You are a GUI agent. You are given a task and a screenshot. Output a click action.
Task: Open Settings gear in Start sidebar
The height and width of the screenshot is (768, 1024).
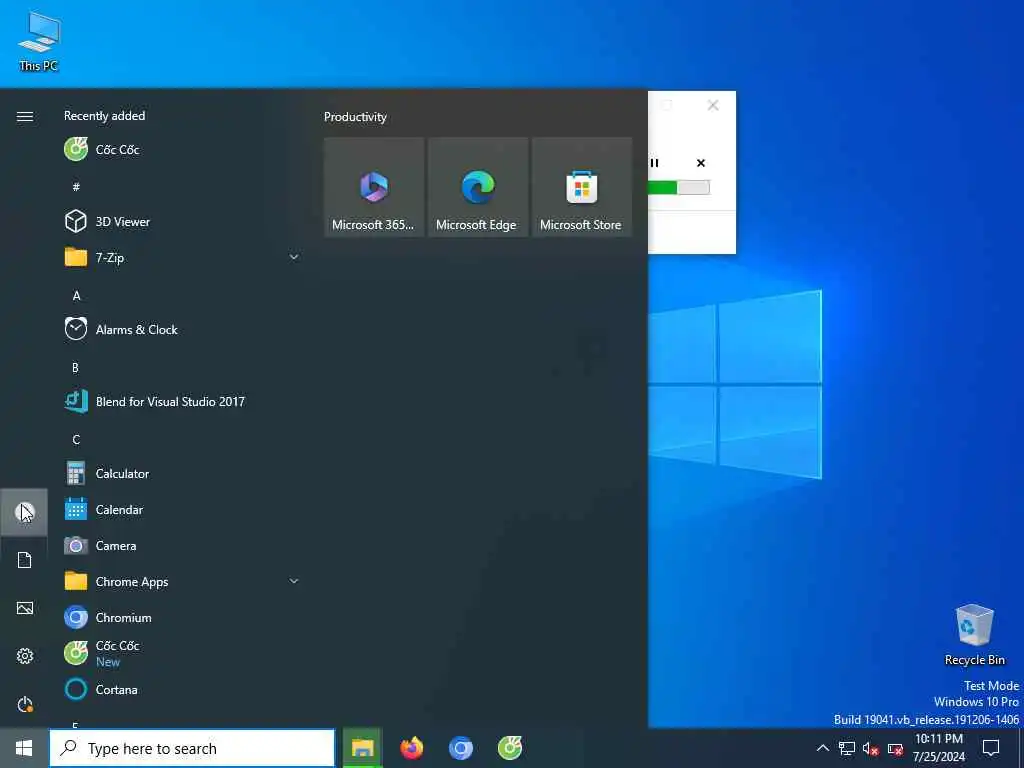pyautogui.click(x=24, y=656)
